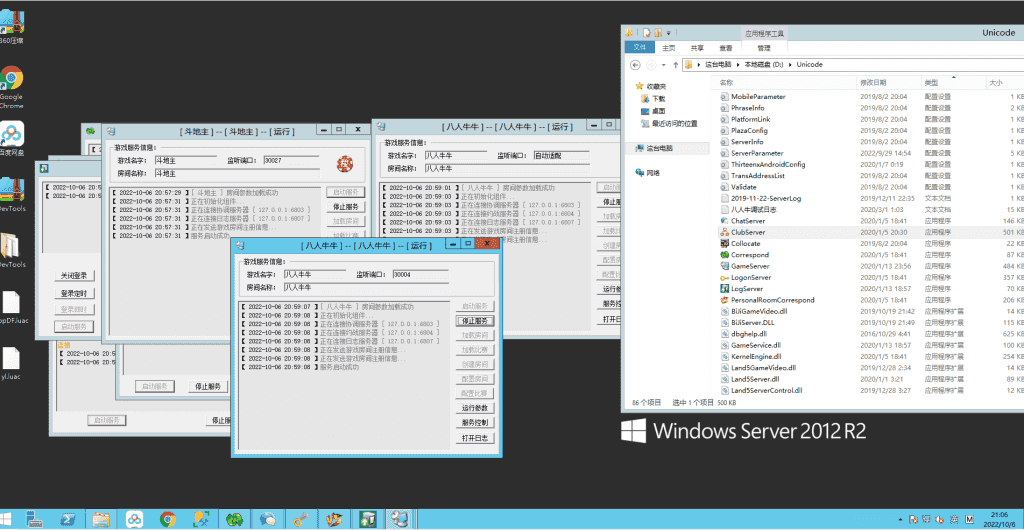This screenshot has width=1024, height=530.
Task: Expand breadcrumb arrow after 本地磁盘 (D:)
Action: point(791,65)
